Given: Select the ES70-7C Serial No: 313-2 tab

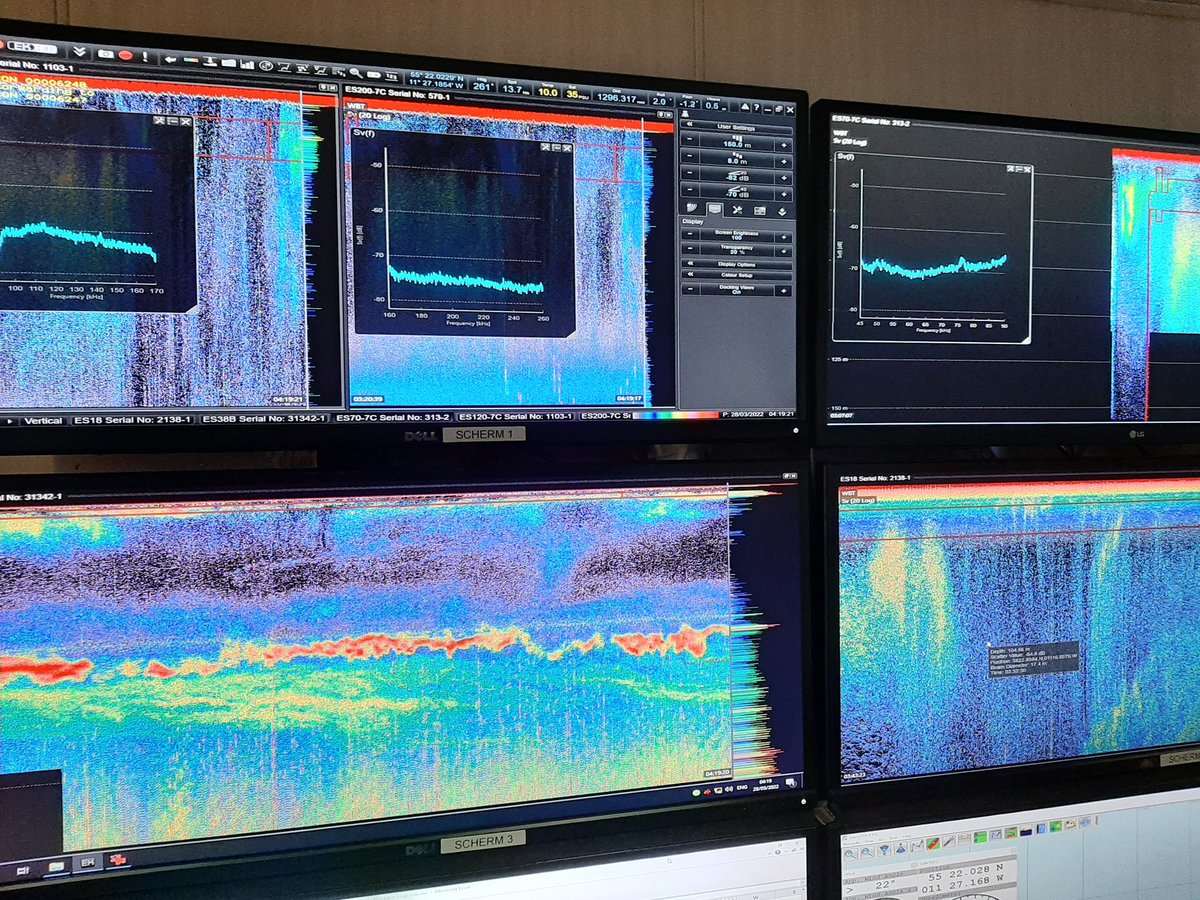Looking at the screenshot, I should point(392,418).
